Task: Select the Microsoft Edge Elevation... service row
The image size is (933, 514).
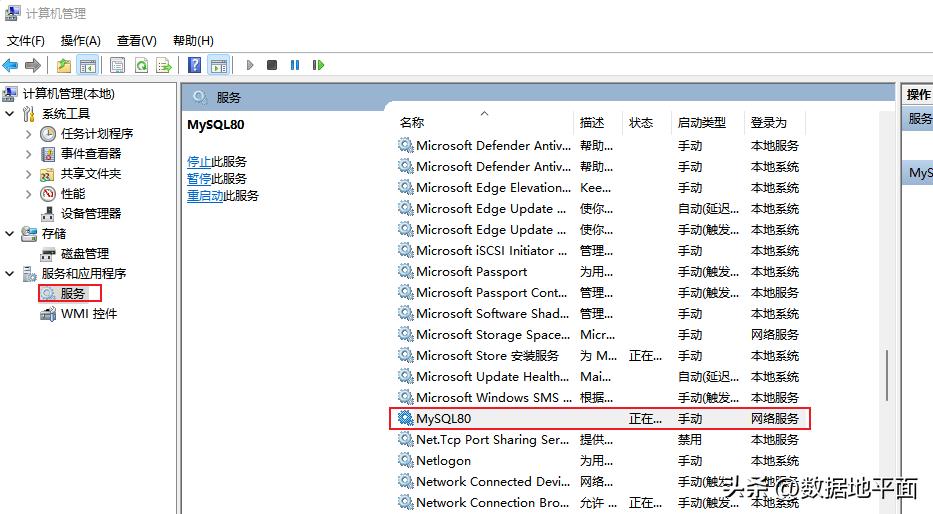Action: [x=600, y=187]
